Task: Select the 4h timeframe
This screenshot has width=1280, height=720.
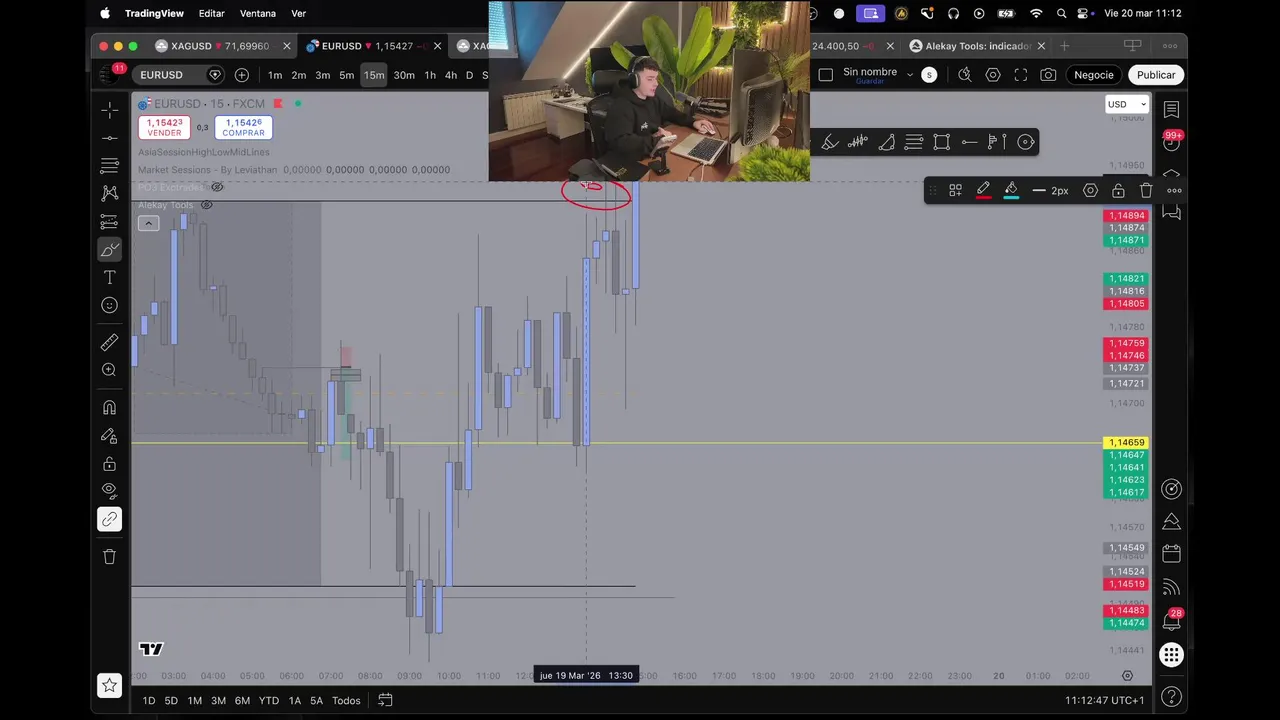Action: click(x=451, y=75)
